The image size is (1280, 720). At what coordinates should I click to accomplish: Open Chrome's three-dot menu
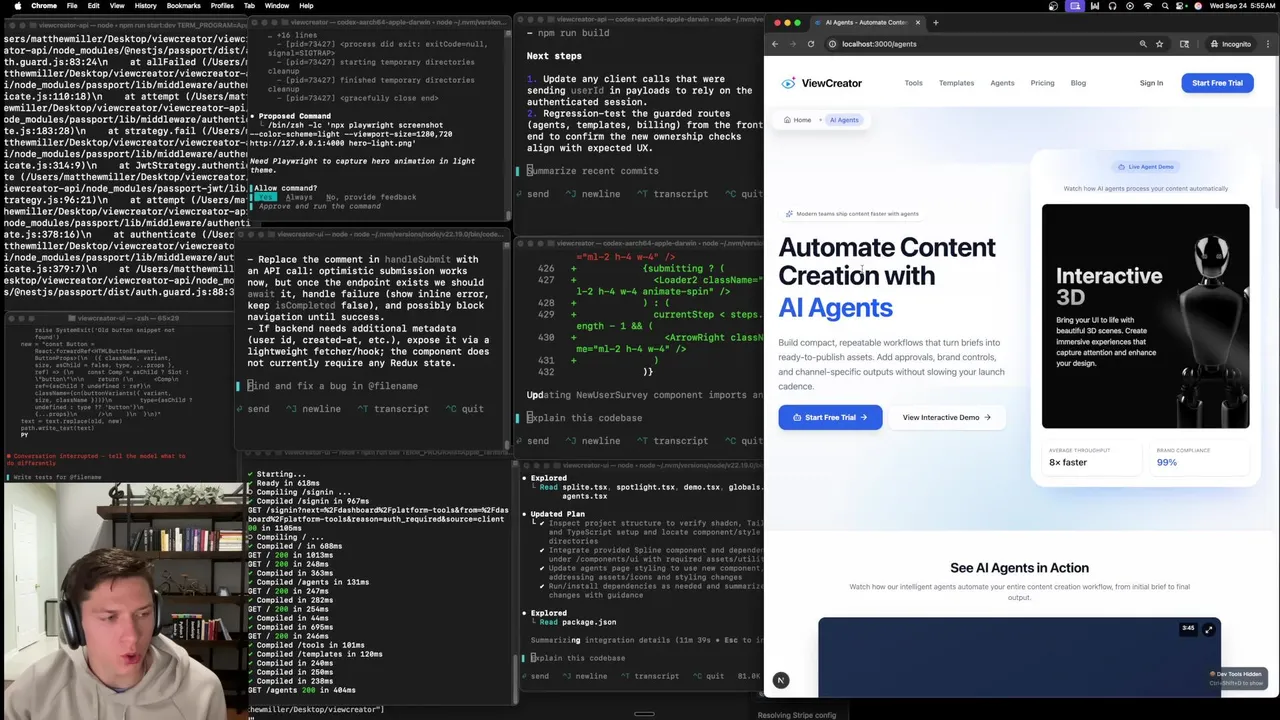coord(1267,44)
